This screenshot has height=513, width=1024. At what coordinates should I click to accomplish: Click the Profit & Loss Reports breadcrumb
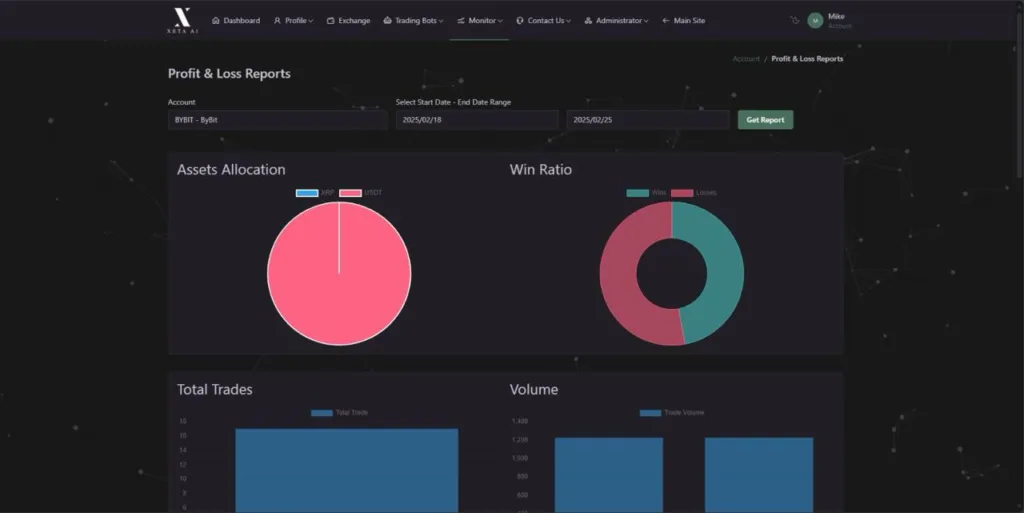click(x=807, y=59)
